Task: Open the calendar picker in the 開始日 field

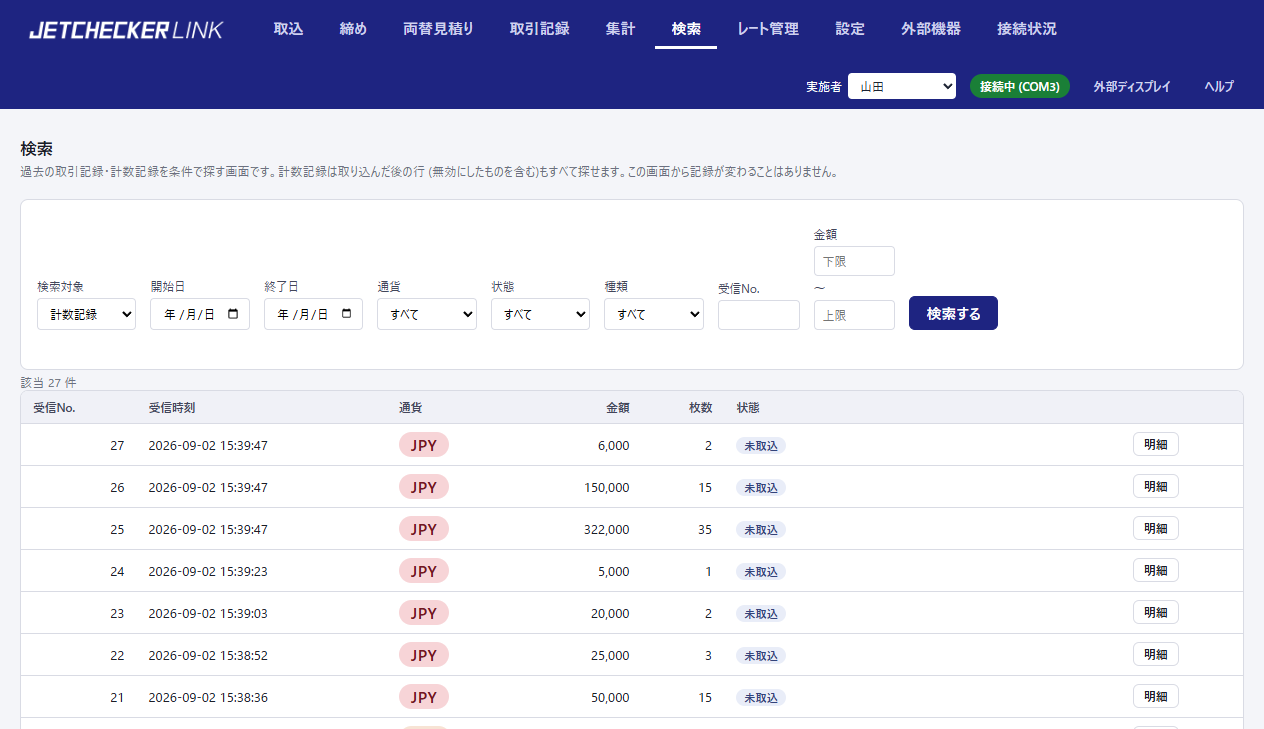Action: click(233, 314)
